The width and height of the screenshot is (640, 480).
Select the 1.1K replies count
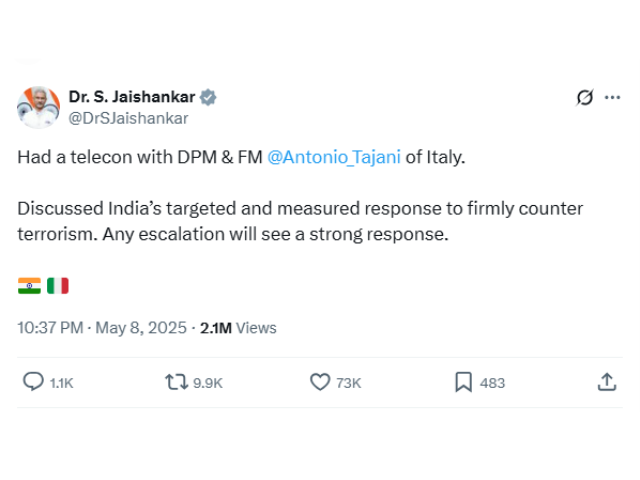point(62,383)
